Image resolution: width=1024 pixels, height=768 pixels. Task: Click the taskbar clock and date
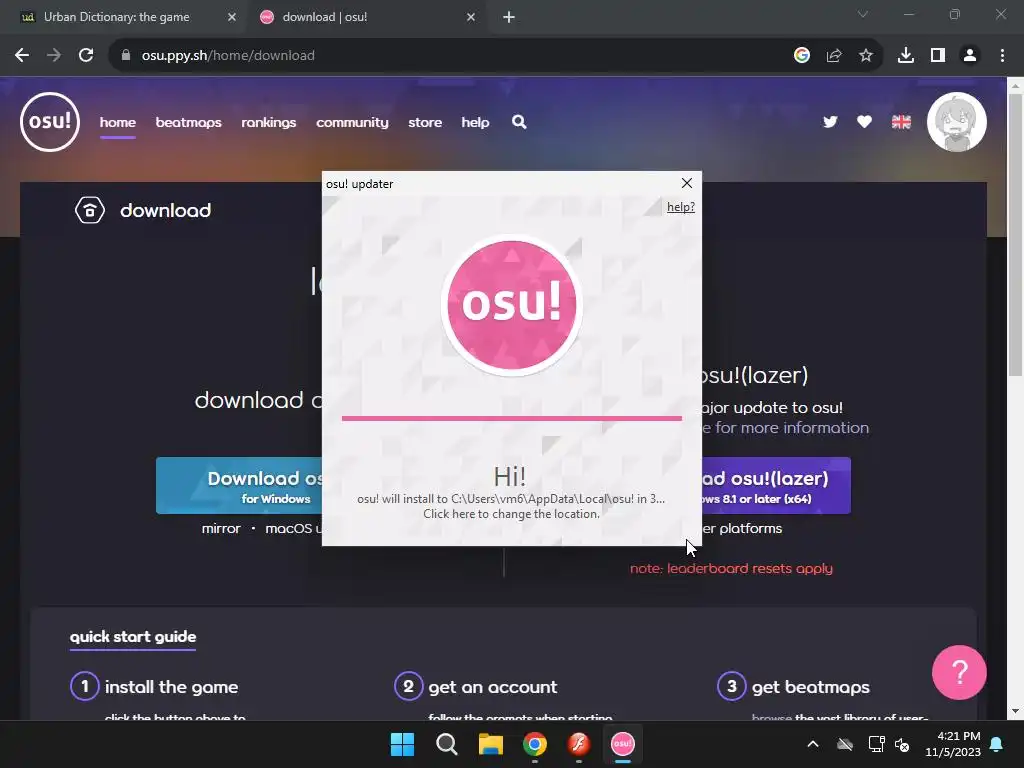click(x=953, y=744)
